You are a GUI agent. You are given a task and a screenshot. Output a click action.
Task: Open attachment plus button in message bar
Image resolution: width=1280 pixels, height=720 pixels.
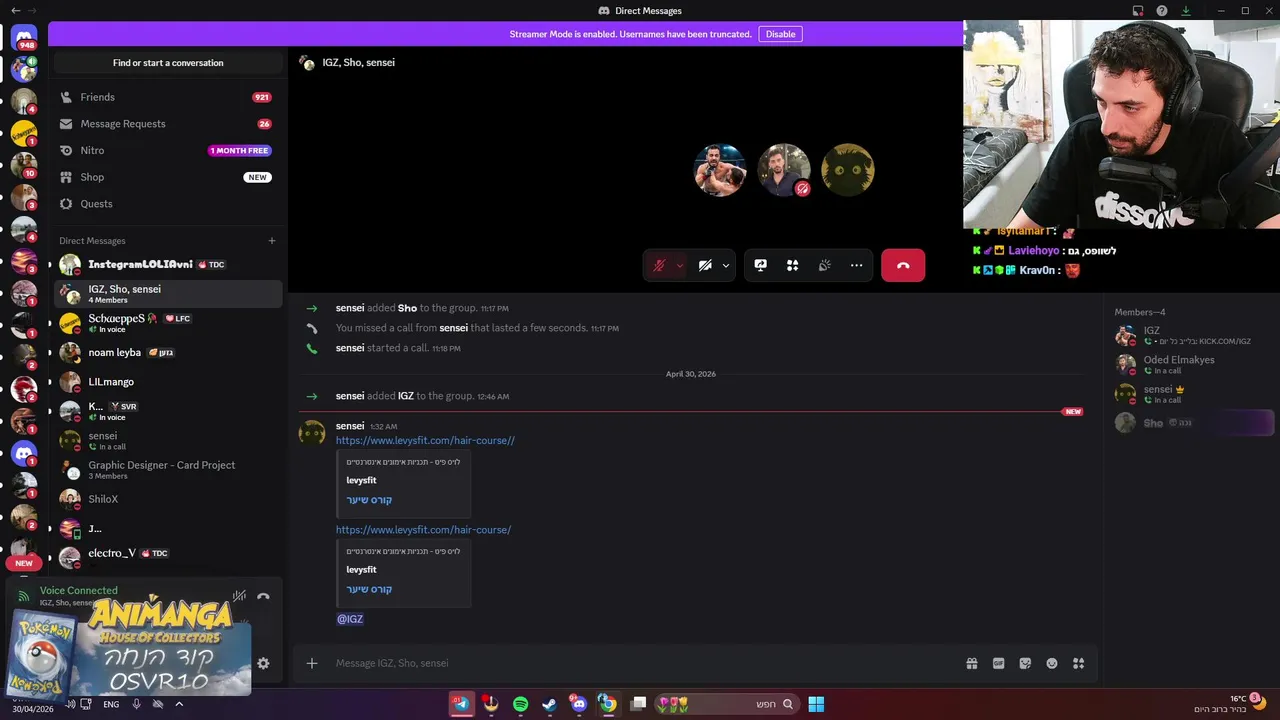pos(312,663)
